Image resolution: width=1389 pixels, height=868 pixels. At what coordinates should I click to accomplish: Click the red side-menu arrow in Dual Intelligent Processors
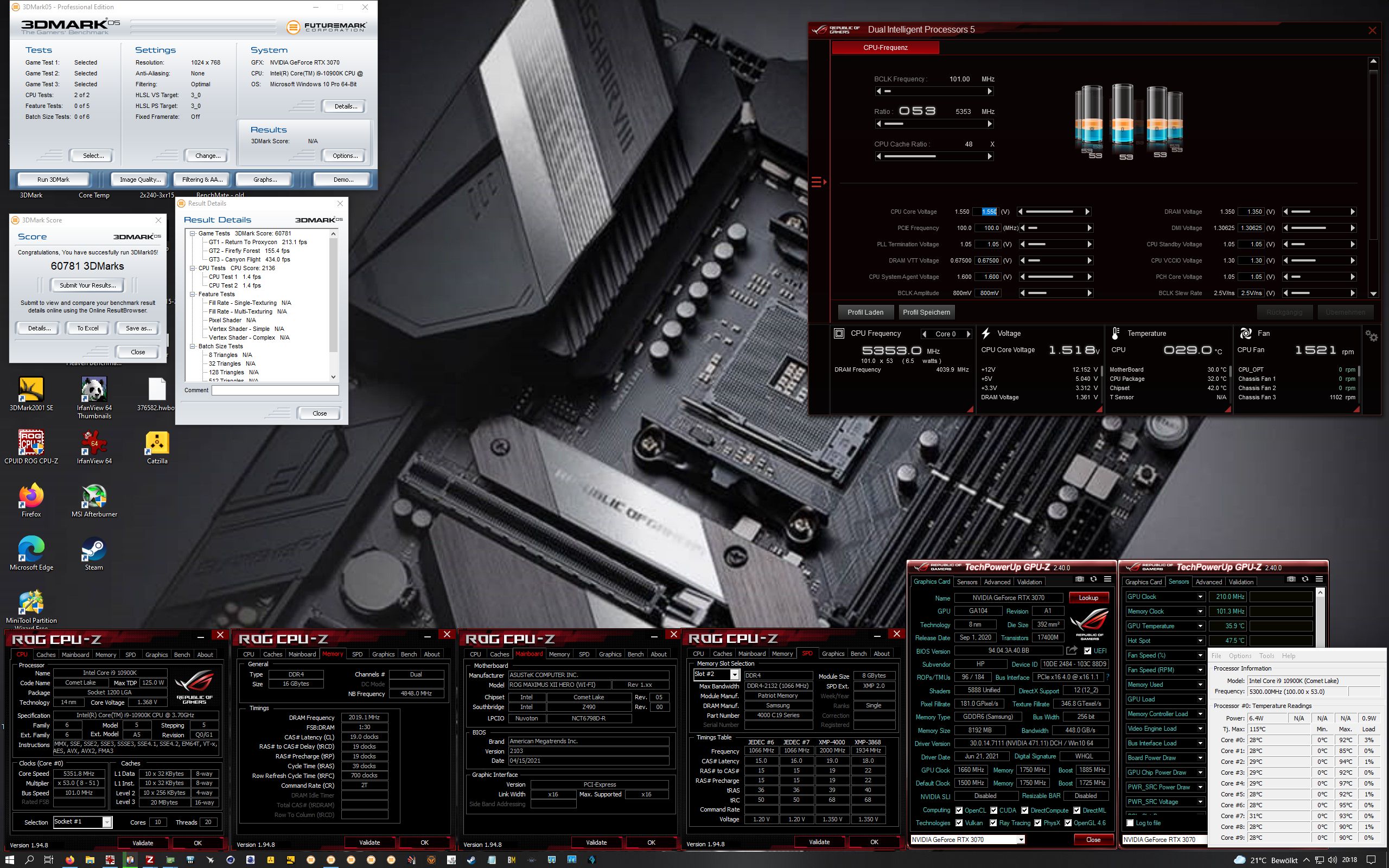[819, 182]
